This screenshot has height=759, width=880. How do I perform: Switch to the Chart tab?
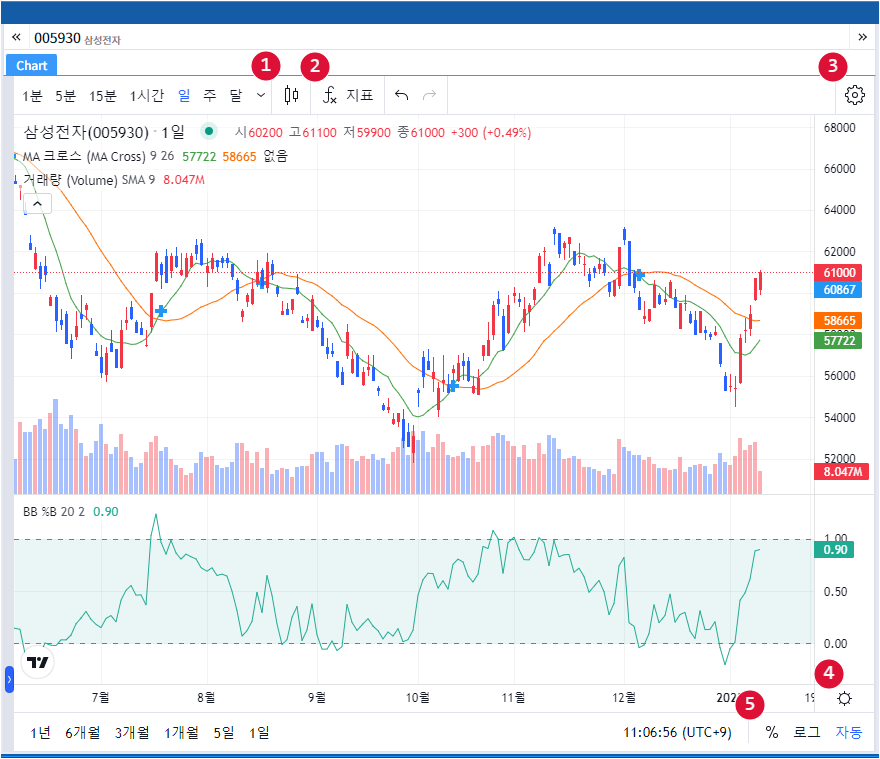pyautogui.click(x=32, y=66)
